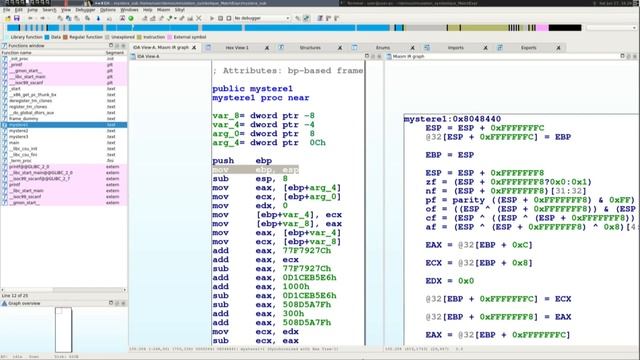640x360 pixels.
Task: Click the terminate process stop icon
Action: [229, 18]
